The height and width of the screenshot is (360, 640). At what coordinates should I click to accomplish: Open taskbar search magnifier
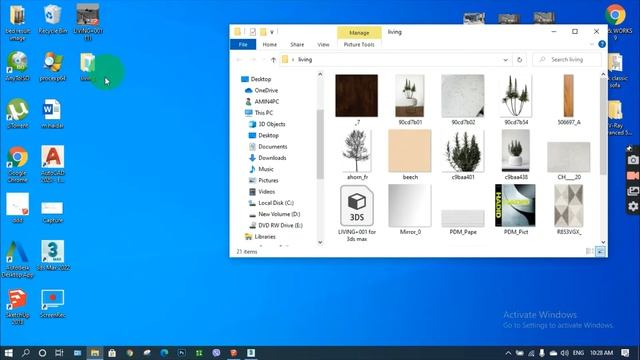[x=25, y=353]
